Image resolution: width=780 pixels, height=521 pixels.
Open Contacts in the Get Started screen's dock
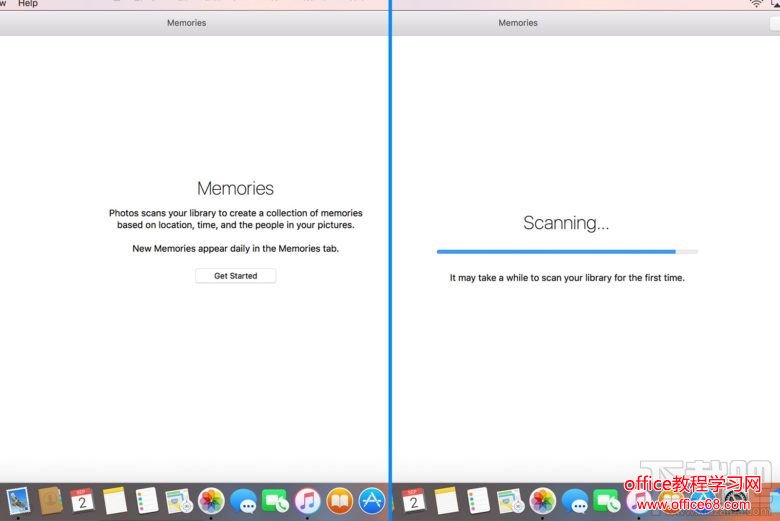51,501
